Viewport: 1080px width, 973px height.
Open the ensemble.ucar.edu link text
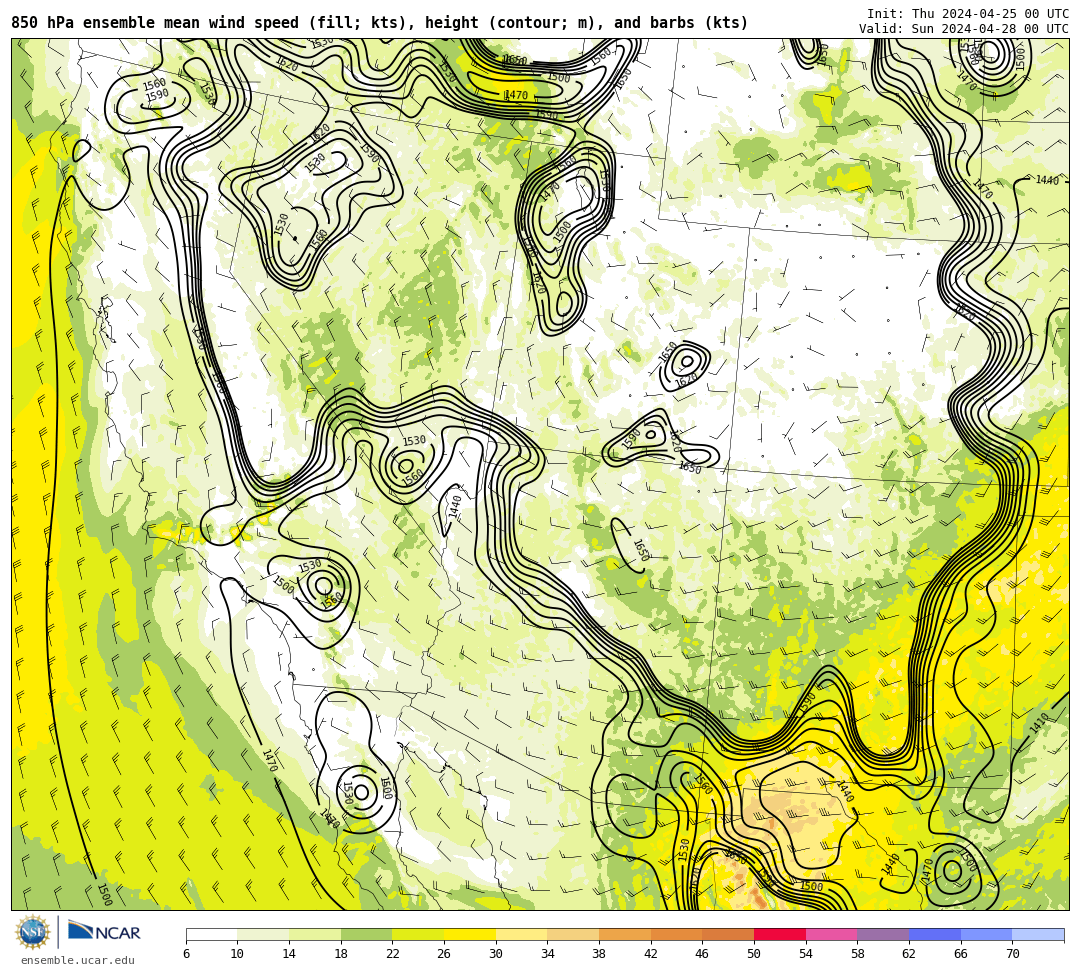tap(78, 960)
